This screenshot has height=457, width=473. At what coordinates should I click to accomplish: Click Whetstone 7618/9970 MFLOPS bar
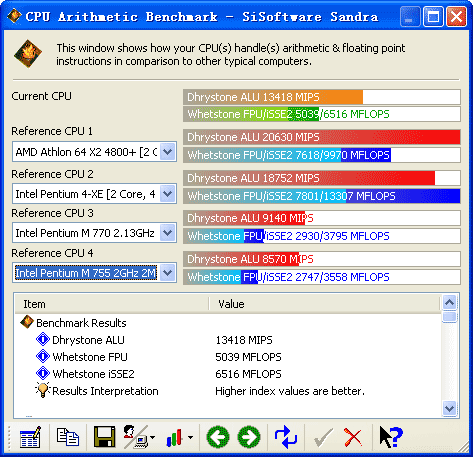[x=322, y=155]
